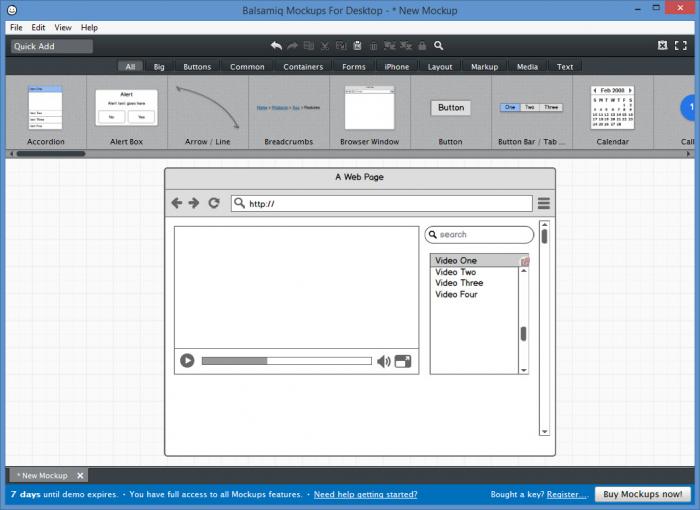Click the Quick Add input field
Screen dimensions: 700x510
pos(52,46)
